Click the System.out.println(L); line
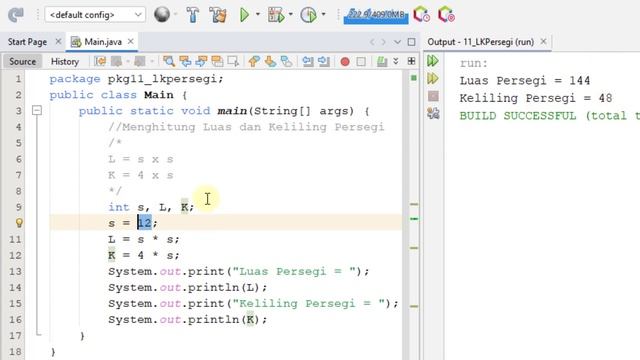The image size is (640, 360). (187, 288)
